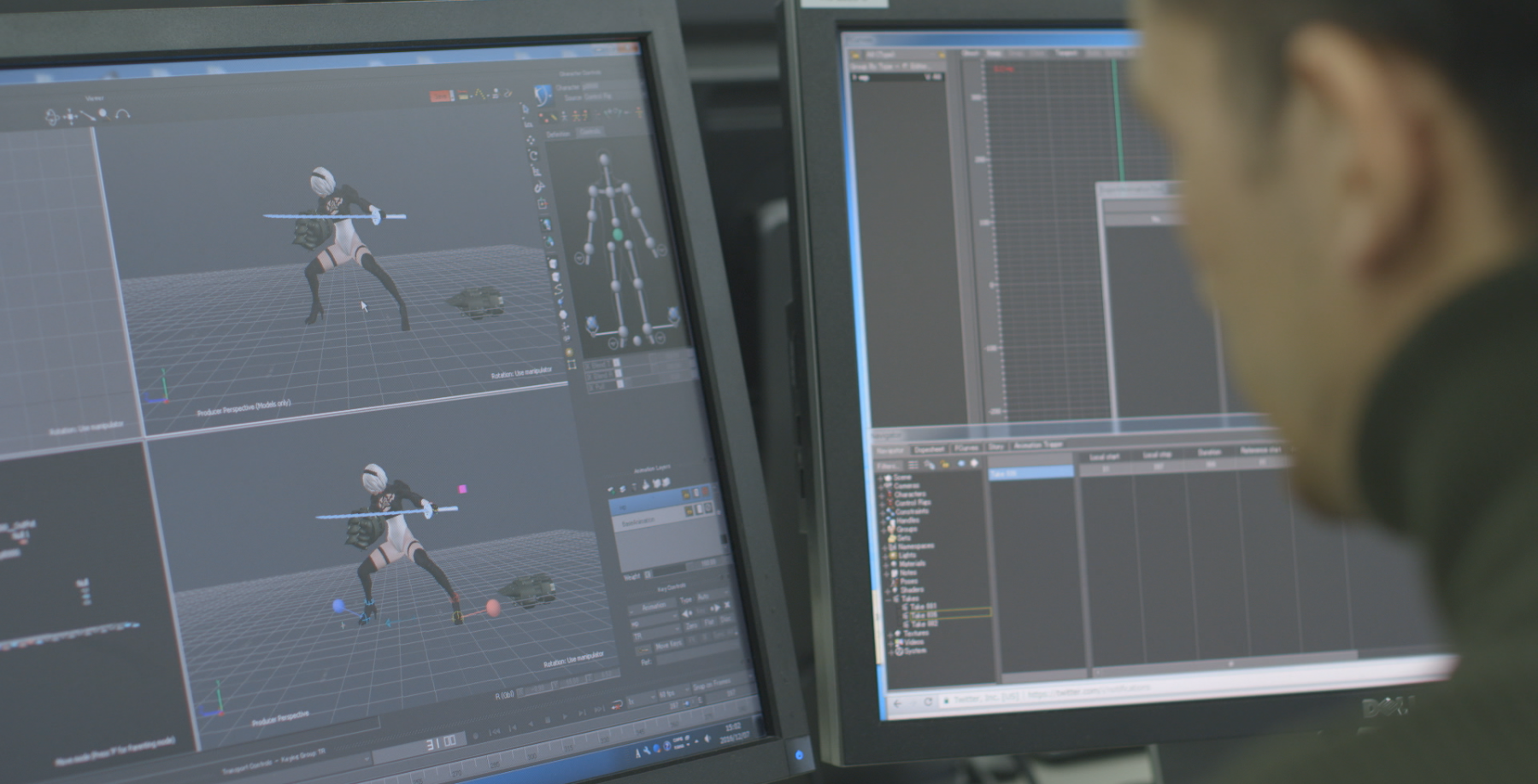Click the red button atop the upper viewer
Screen dimensions: 1538x784
pos(440,96)
